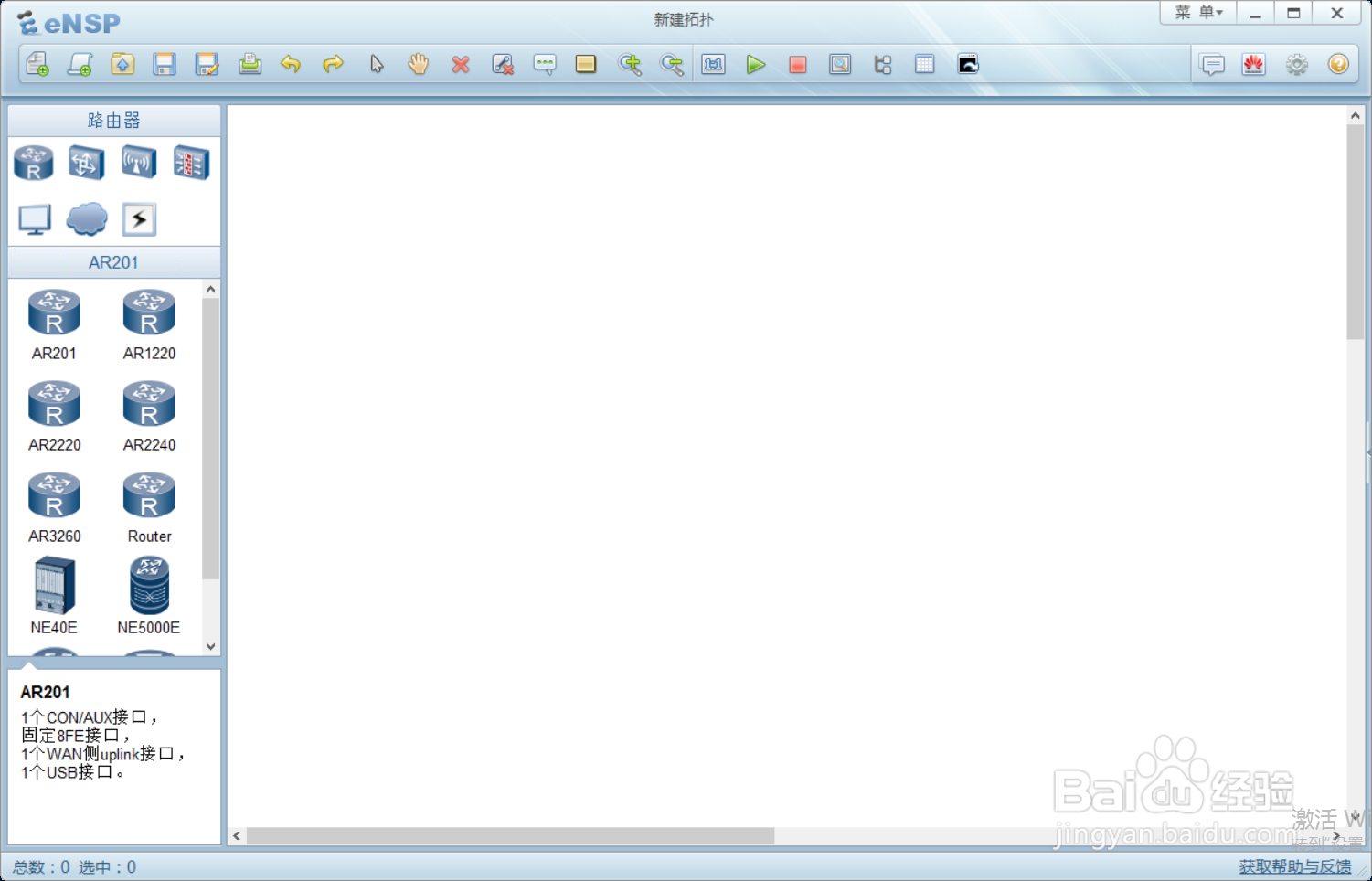Click the canvas horizontal scrollbar left arrow

[237, 836]
